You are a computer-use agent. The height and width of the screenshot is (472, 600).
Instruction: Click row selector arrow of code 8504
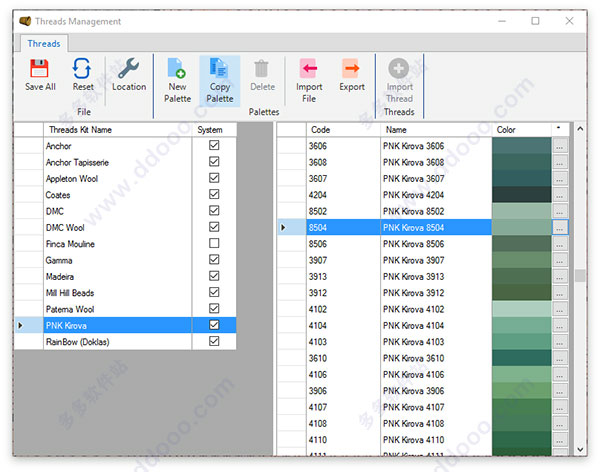283,227
